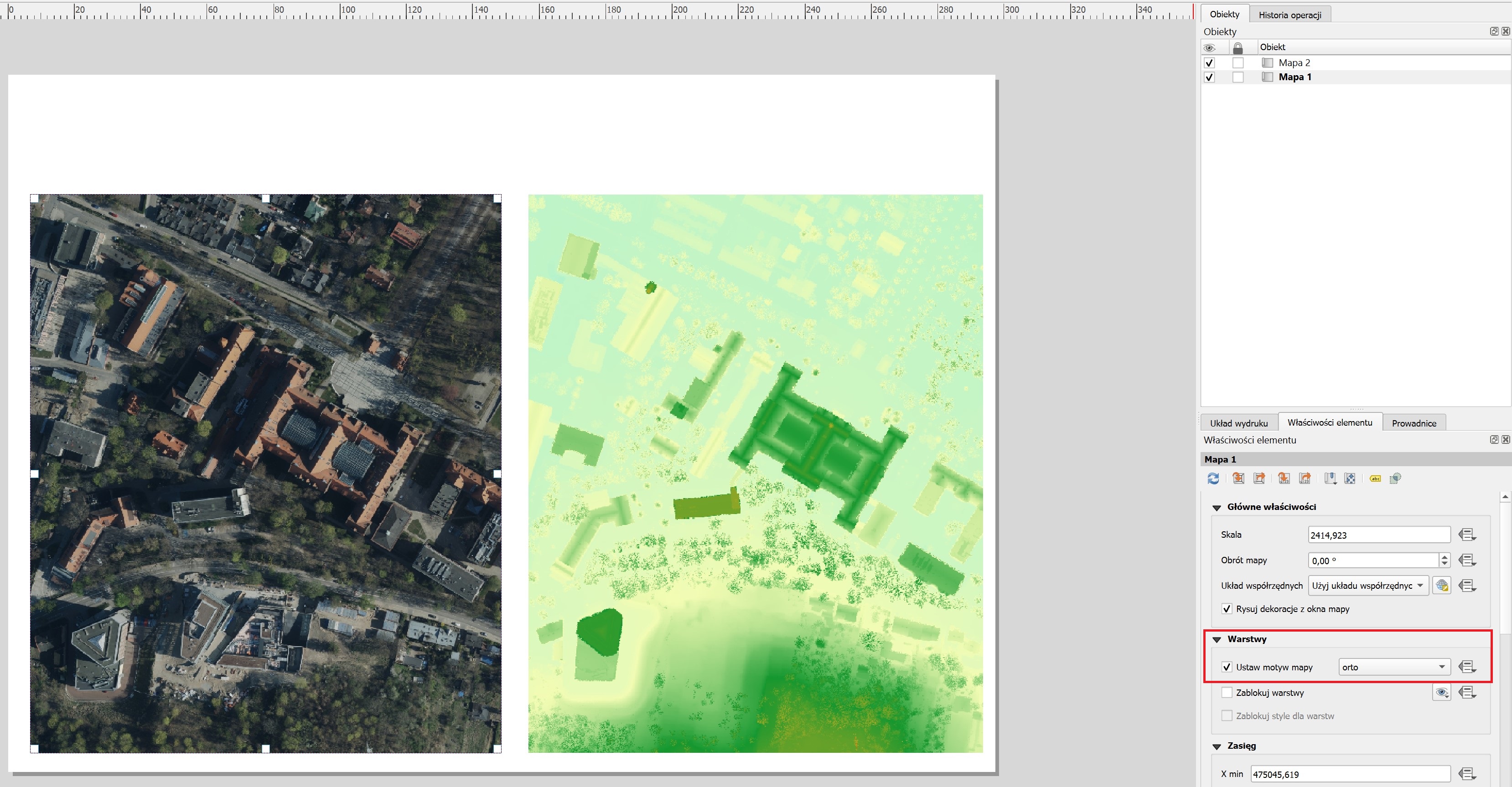Close the Właściwości elementu panel

coord(1506,440)
